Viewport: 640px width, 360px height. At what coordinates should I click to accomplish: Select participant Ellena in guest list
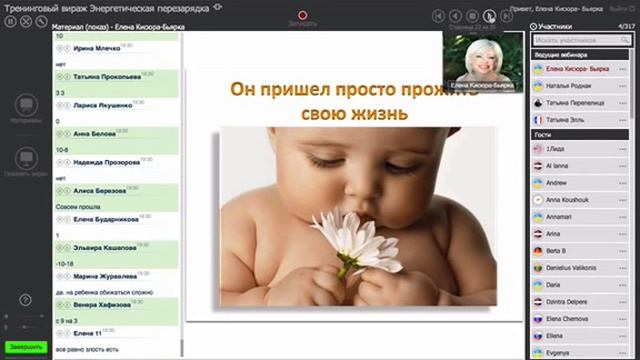580,336
